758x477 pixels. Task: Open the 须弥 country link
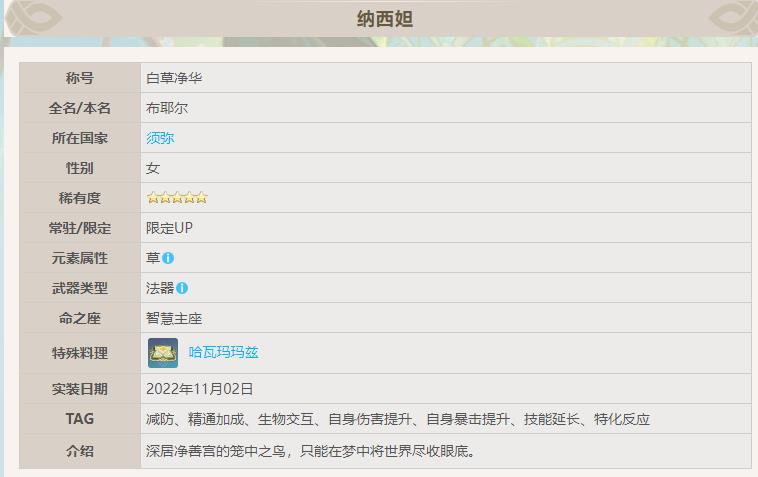click(160, 138)
